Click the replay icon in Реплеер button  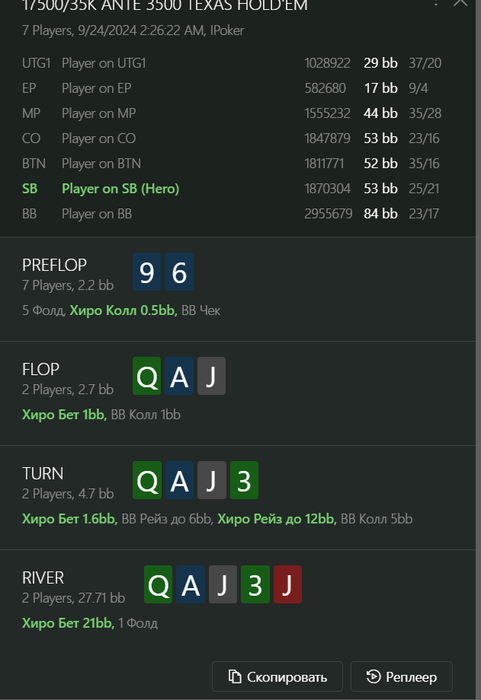point(373,677)
